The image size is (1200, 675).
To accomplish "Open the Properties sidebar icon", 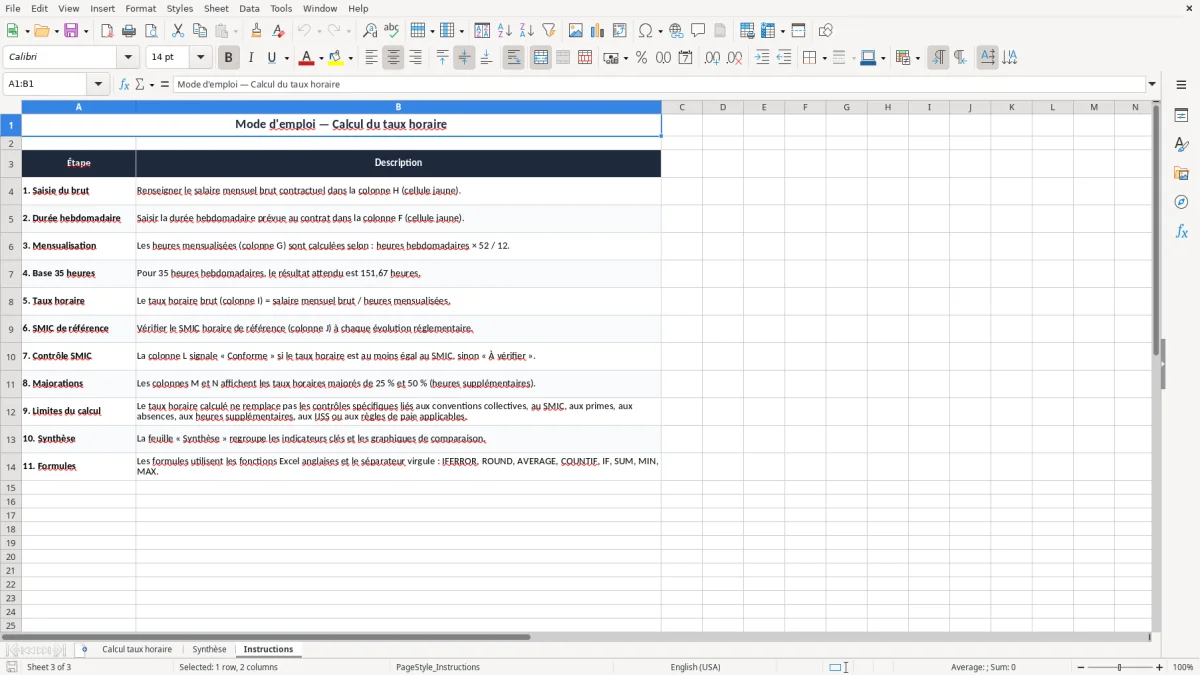I will coord(1181,115).
